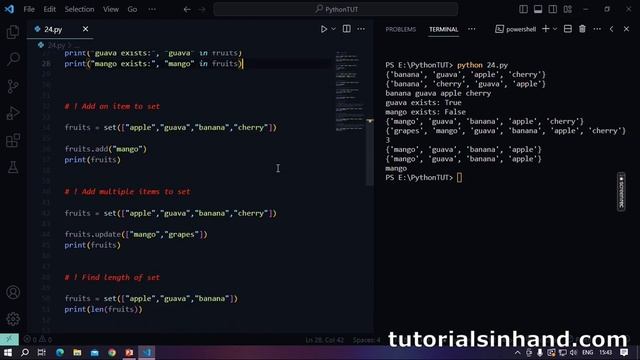
Task: Open terminal more actions ellipsis
Action: [x=597, y=29]
